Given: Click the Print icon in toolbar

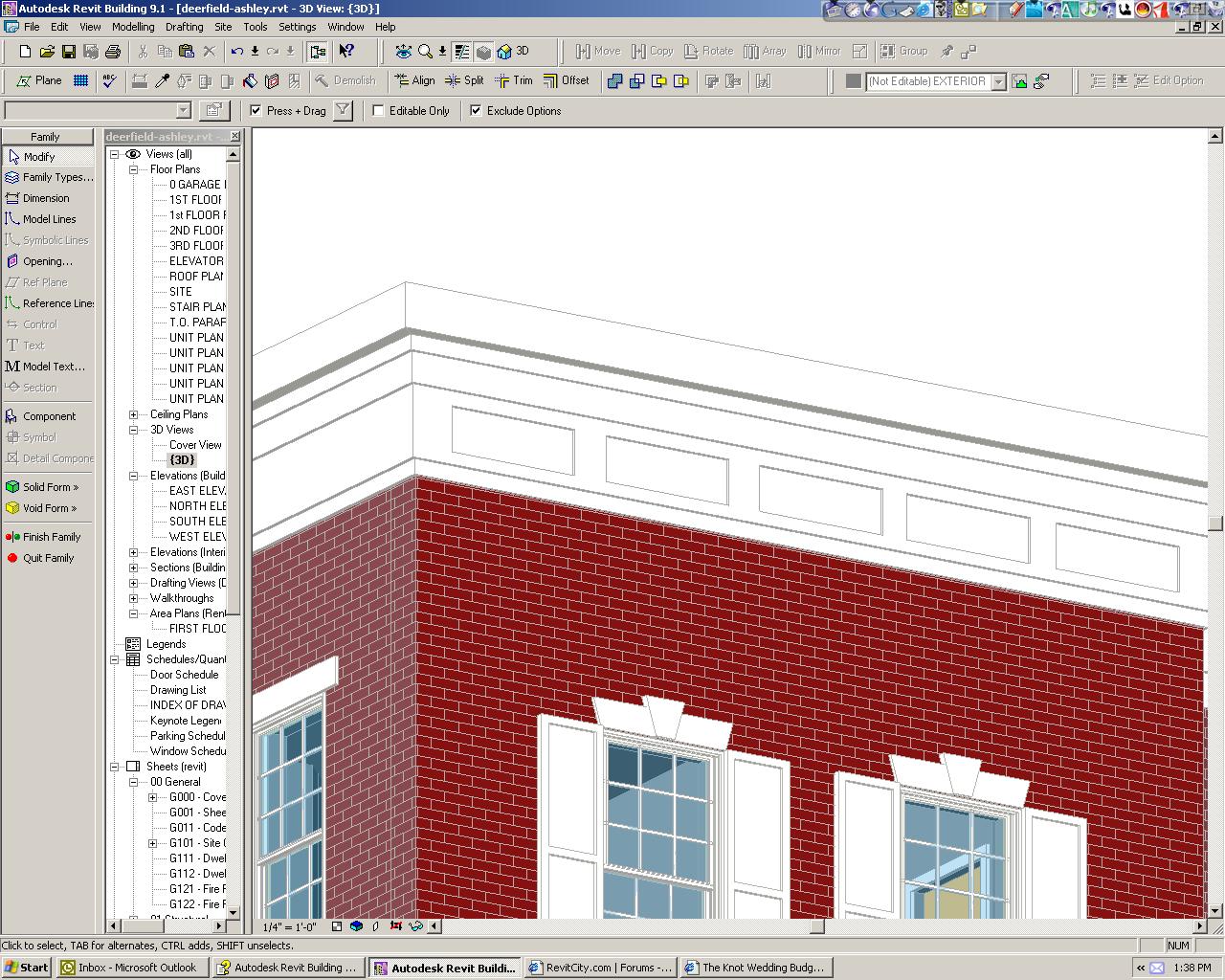Looking at the screenshot, I should (113, 52).
